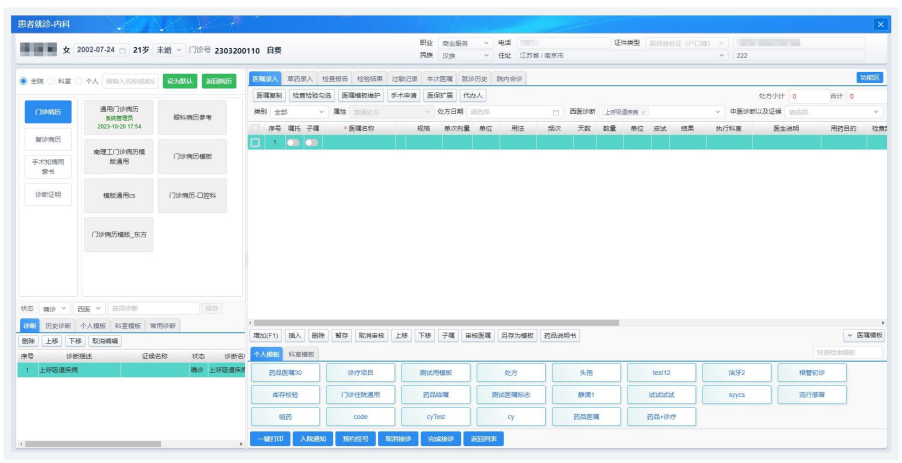902x463 pixels.
Task: Select the 诊断证明 category
Action: point(48,194)
